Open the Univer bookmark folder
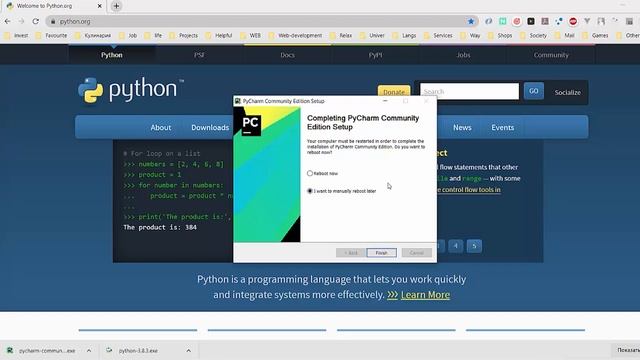This screenshot has width=640, height=360. (x=372, y=36)
